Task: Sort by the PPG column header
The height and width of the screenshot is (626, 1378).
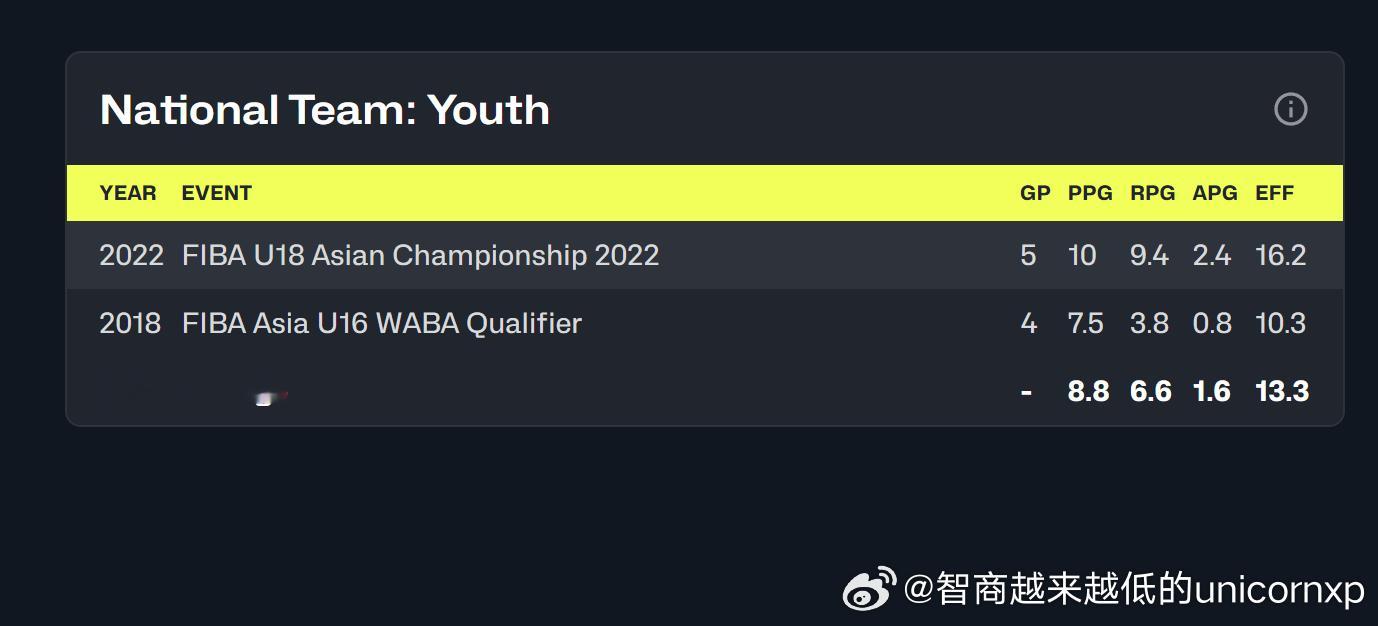Action: pyautogui.click(x=1090, y=193)
